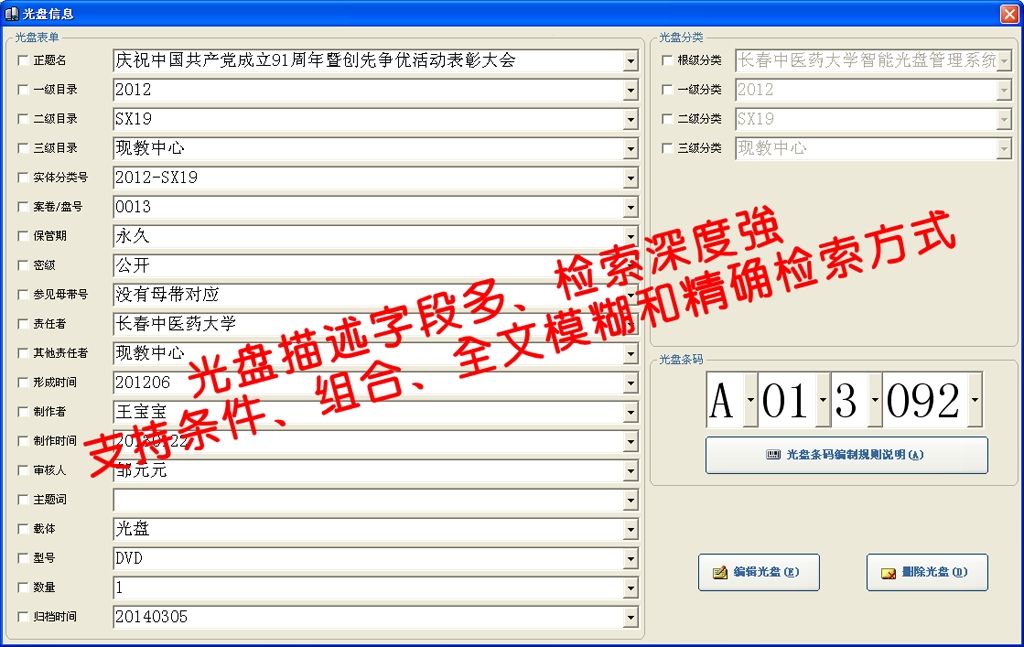Image resolution: width=1024 pixels, height=647 pixels.
Task: Enable the 三级分类 checkbox
Action: pos(668,148)
